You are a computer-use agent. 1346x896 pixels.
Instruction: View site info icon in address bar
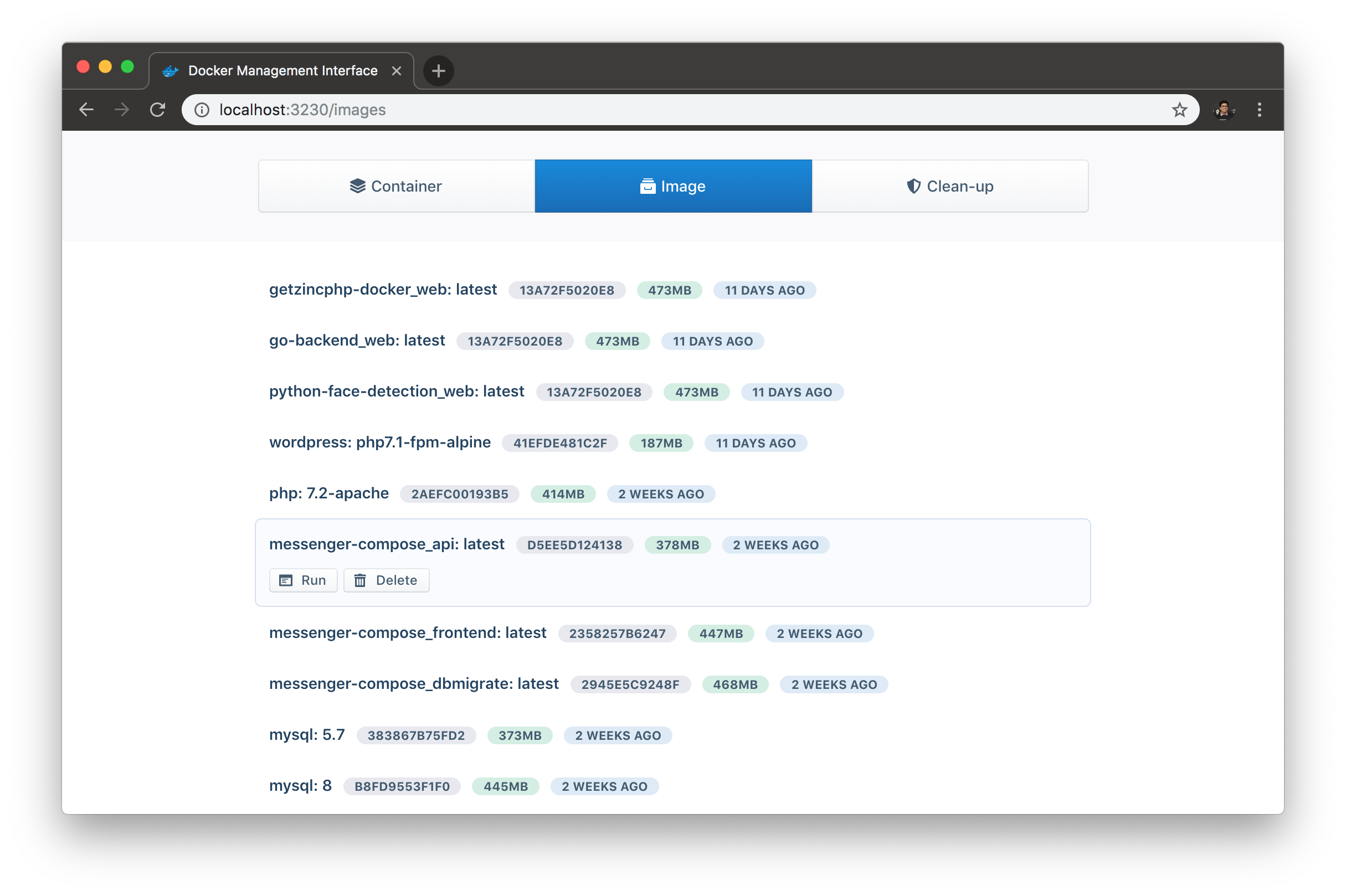click(x=202, y=110)
